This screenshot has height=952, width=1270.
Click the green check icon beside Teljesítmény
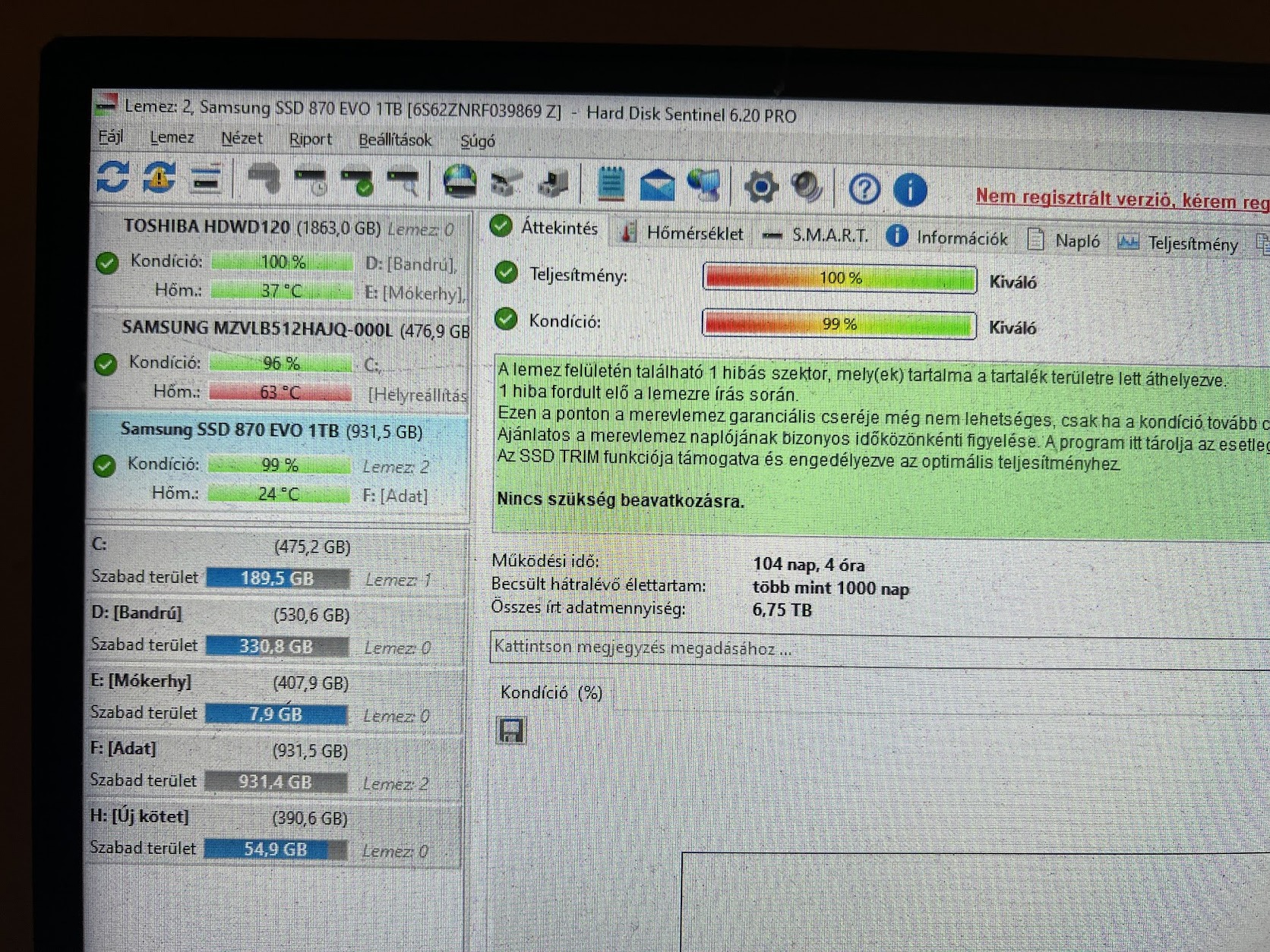click(x=506, y=273)
